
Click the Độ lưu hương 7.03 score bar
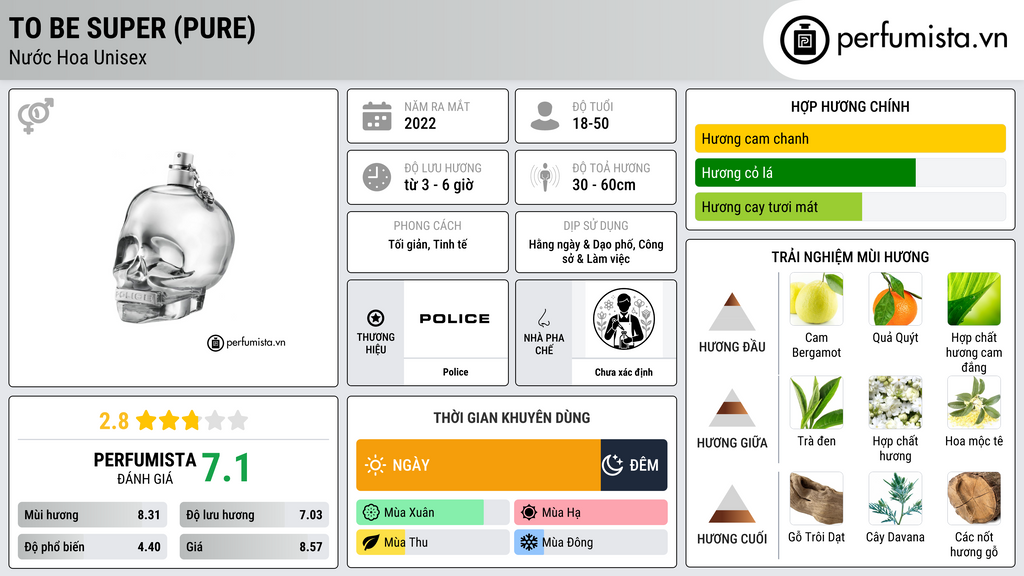coord(254,515)
